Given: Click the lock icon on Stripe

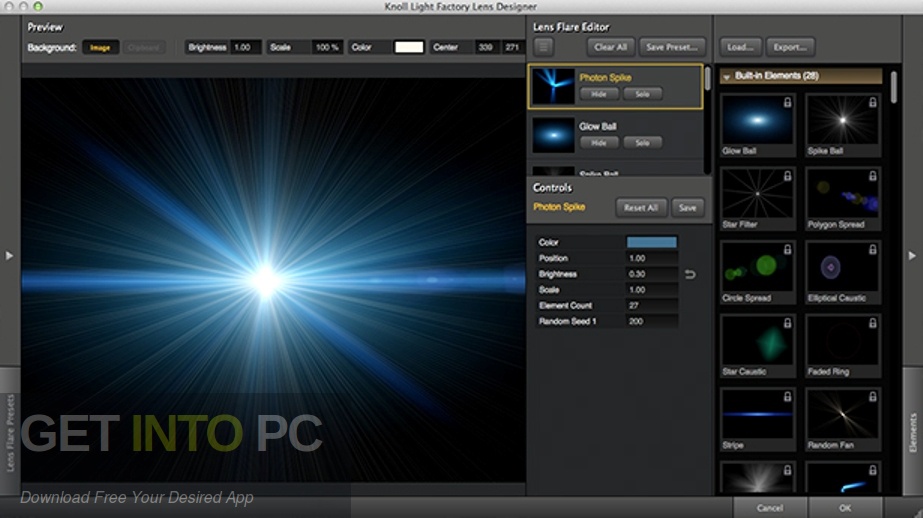Looking at the screenshot, I should pos(787,397).
